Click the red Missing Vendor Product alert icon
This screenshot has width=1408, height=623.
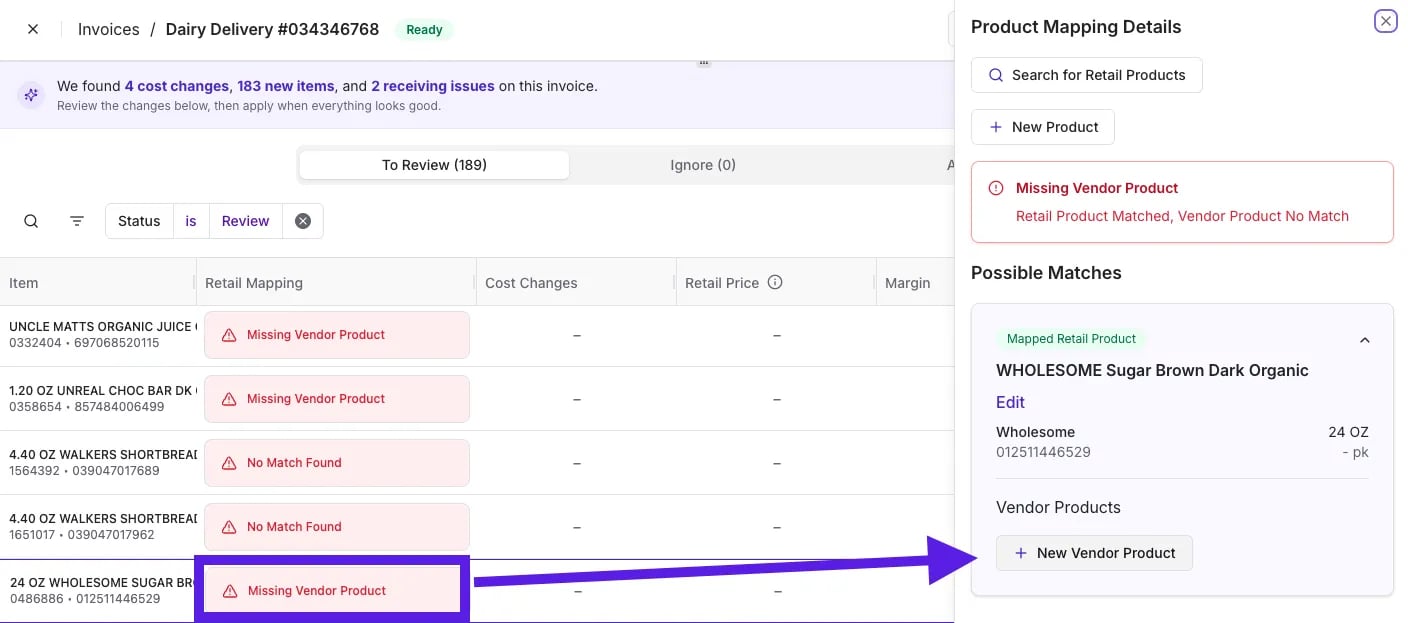pyautogui.click(x=996, y=188)
